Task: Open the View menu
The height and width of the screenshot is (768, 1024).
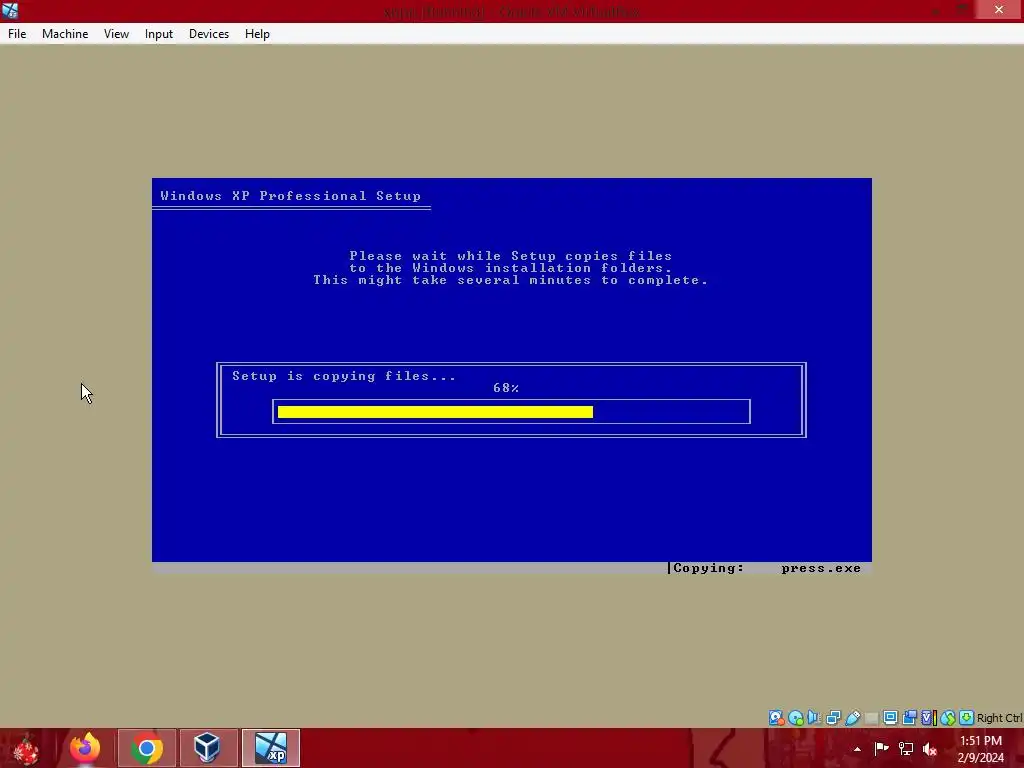Action: coord(116,34)
